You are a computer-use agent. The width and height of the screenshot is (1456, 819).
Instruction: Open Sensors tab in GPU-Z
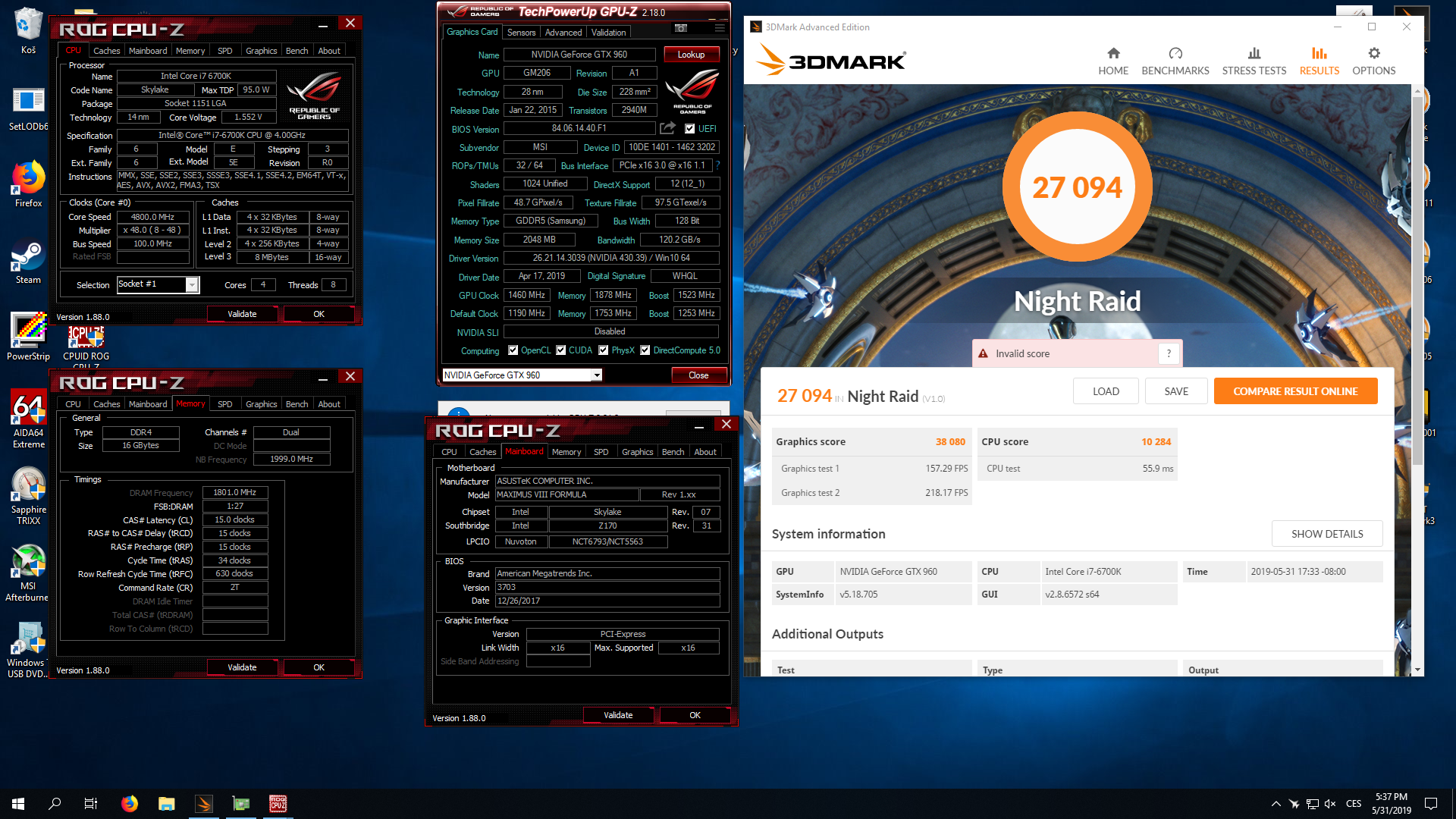coord(521,32)
